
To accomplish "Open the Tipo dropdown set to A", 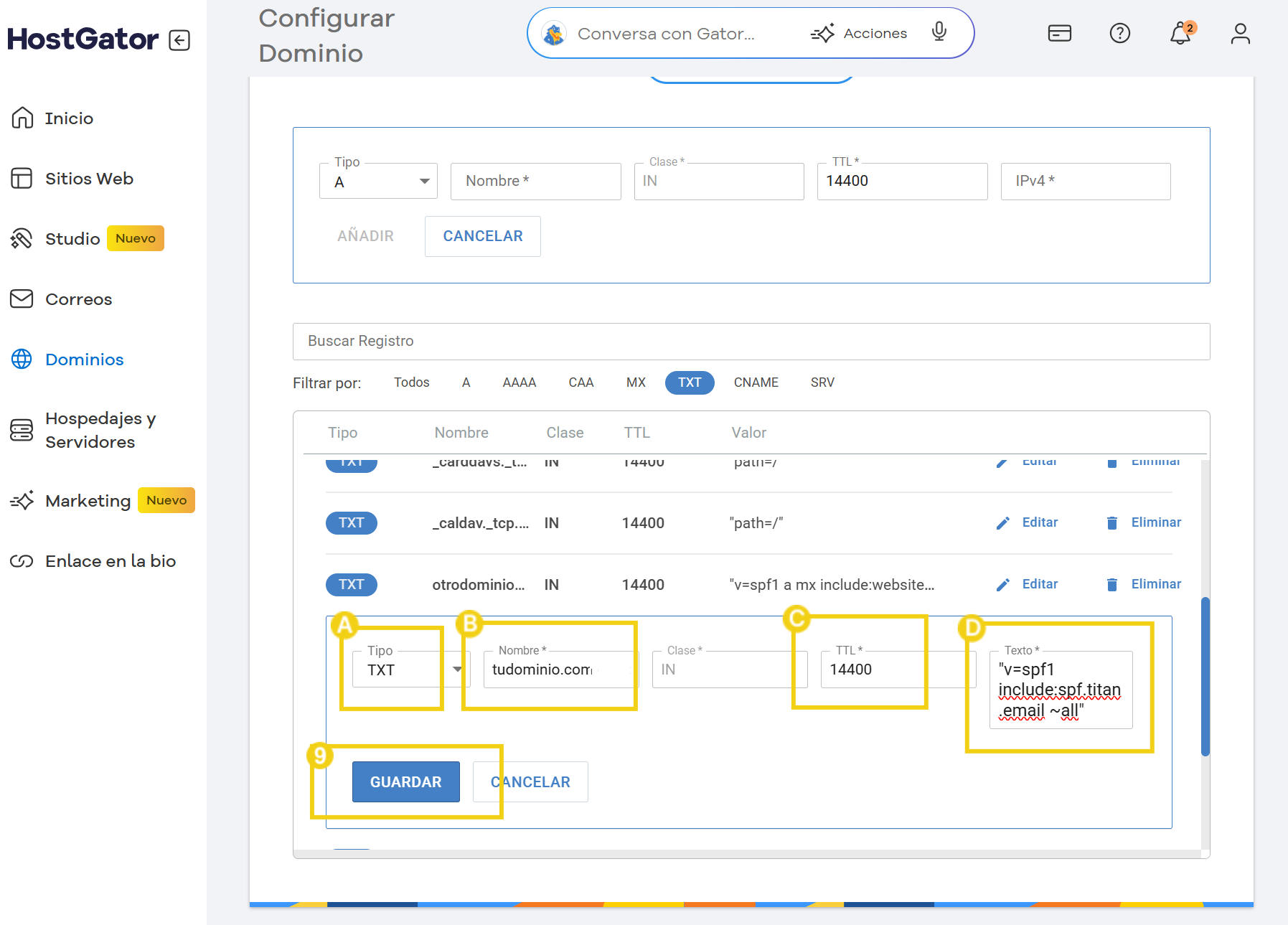I will 378,182.
